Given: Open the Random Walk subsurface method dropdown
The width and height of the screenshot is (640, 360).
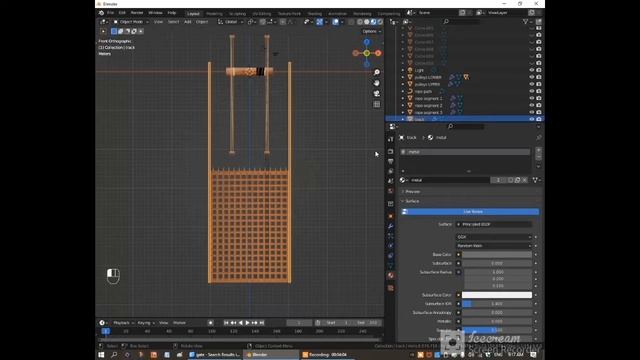Looking at the screenshot, I should 494,246.
